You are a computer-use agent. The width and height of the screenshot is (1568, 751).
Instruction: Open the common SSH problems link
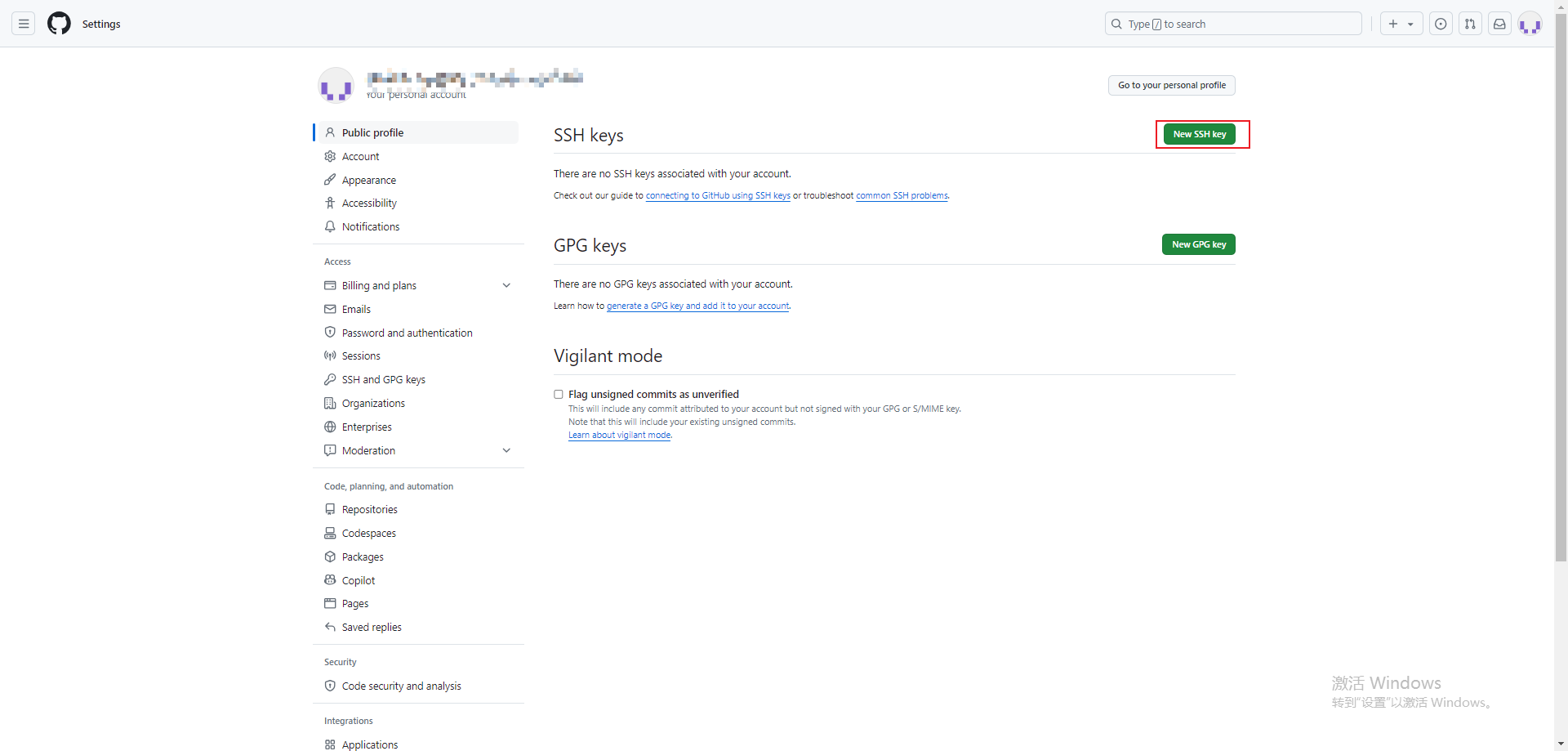point(902,195)
